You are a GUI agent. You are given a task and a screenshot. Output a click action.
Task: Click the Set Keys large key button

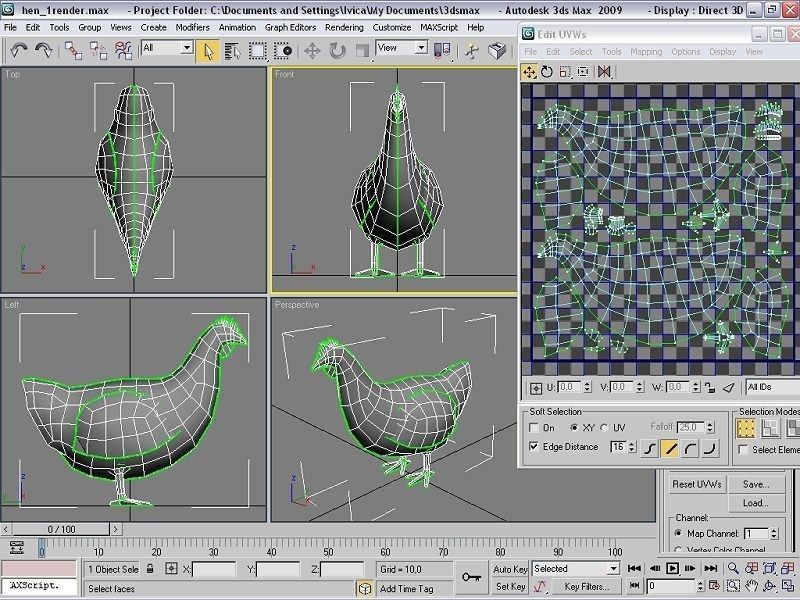[x=471, y=578]
